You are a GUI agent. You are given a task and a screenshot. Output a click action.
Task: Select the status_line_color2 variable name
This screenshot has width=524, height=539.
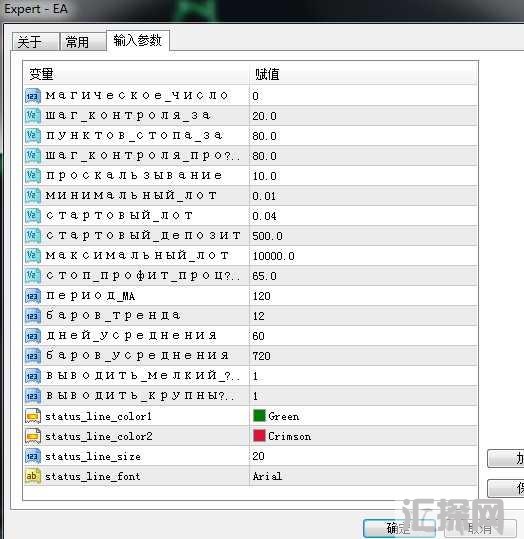pos(99,436)
